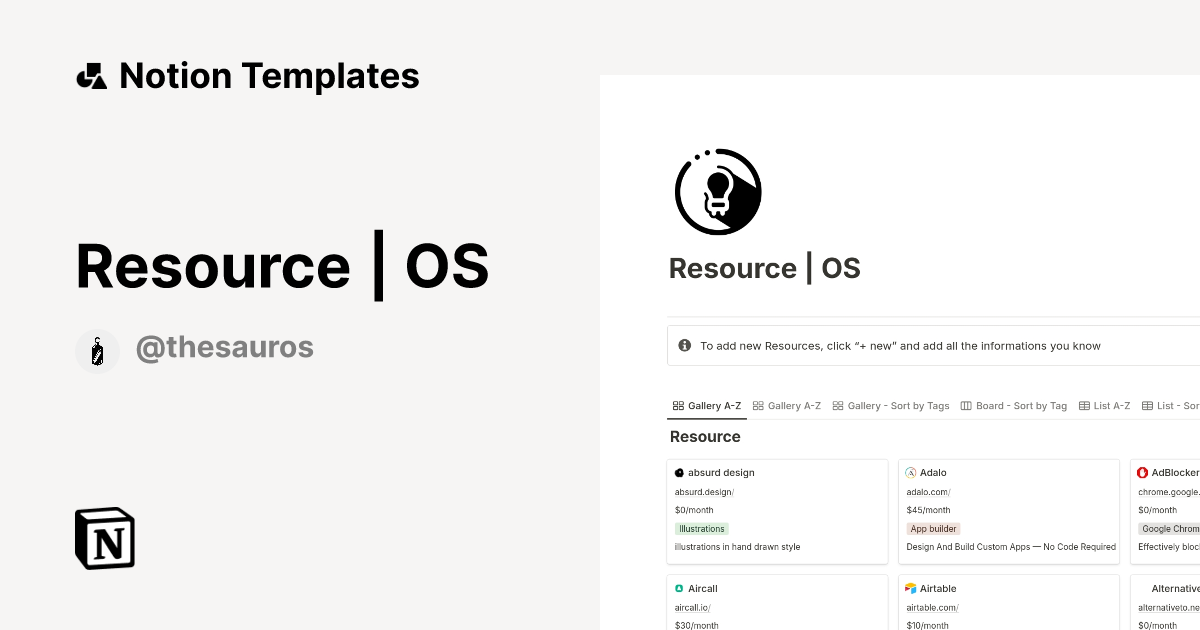
Task: Click the absurd design favicon
Action: (x=678, y=472)
